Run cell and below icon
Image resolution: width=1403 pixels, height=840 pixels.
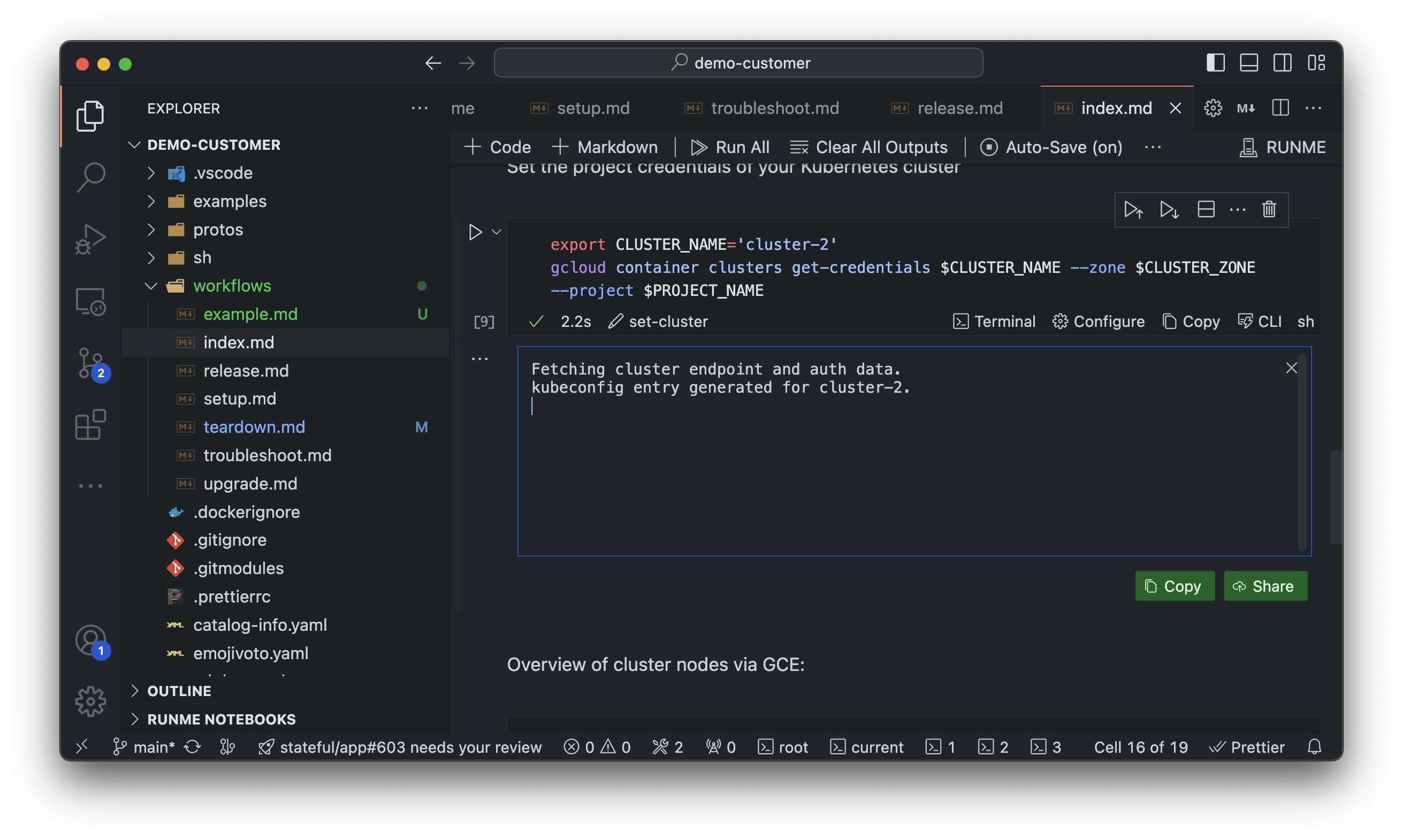[x=1169, y=209]
